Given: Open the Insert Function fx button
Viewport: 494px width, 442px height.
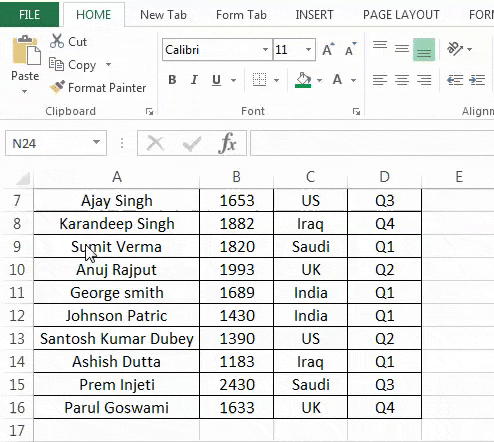Looking at the screenshot, I should point(227,143).
